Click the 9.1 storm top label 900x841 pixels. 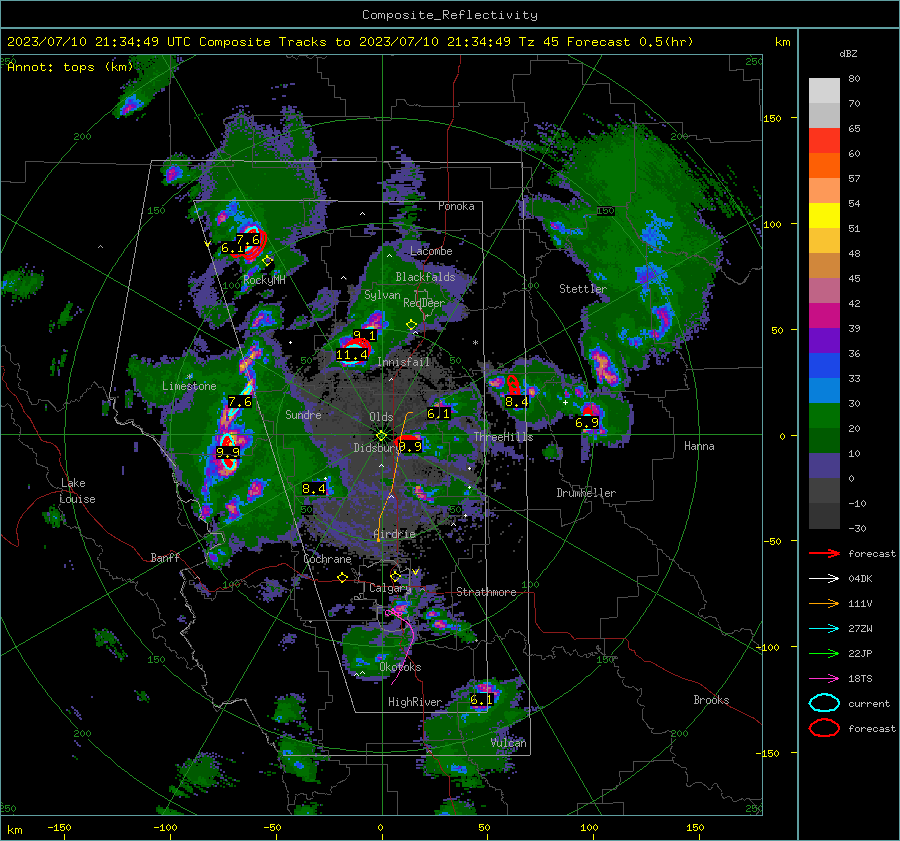click(x=364, y=335)
